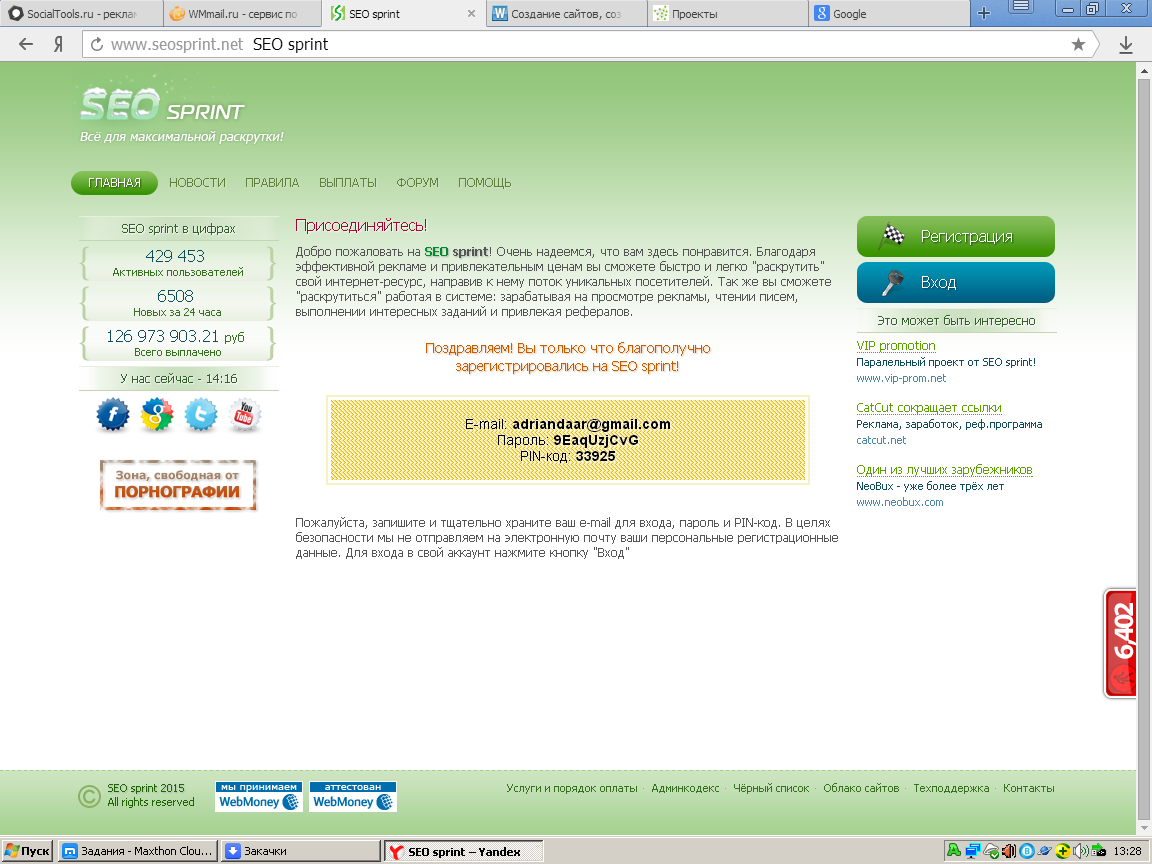The height and width of the screenshot is (864, 1152).
Task: Open the browser hamburger menu
Action: 1020,7
